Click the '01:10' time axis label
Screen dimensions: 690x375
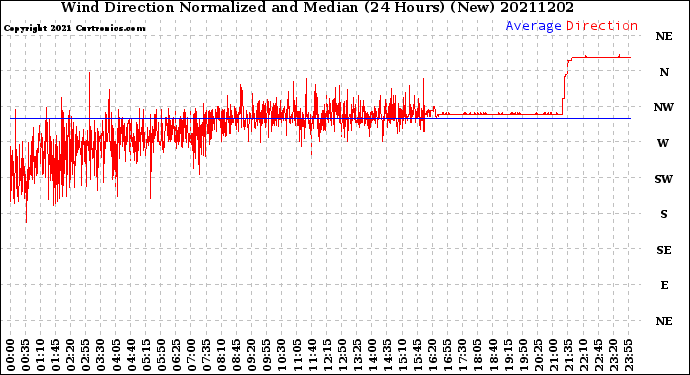(40, 355)
